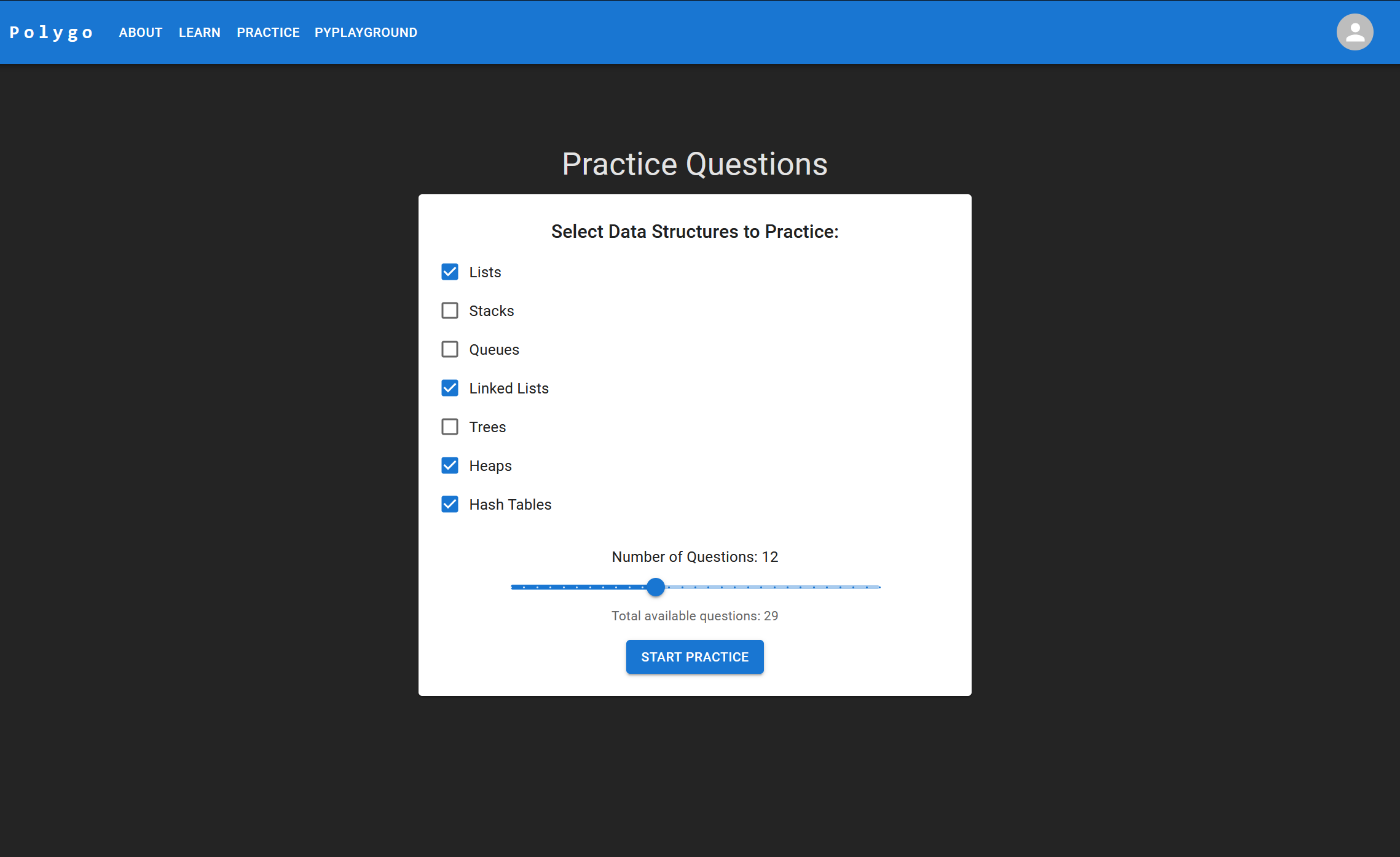Open the Practice menu item
Screen dimensions: 1400x857
click(268, 33)
